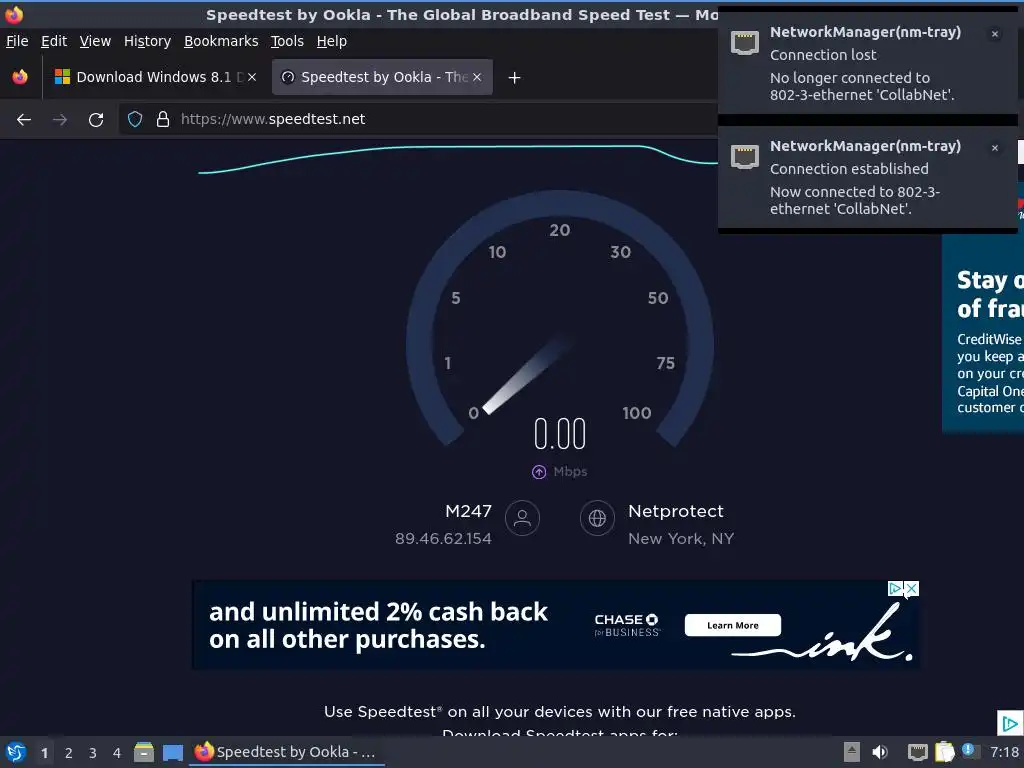
Task: Click the Speedtest by Ookla taskbar entry
Action: pos(287,752)
